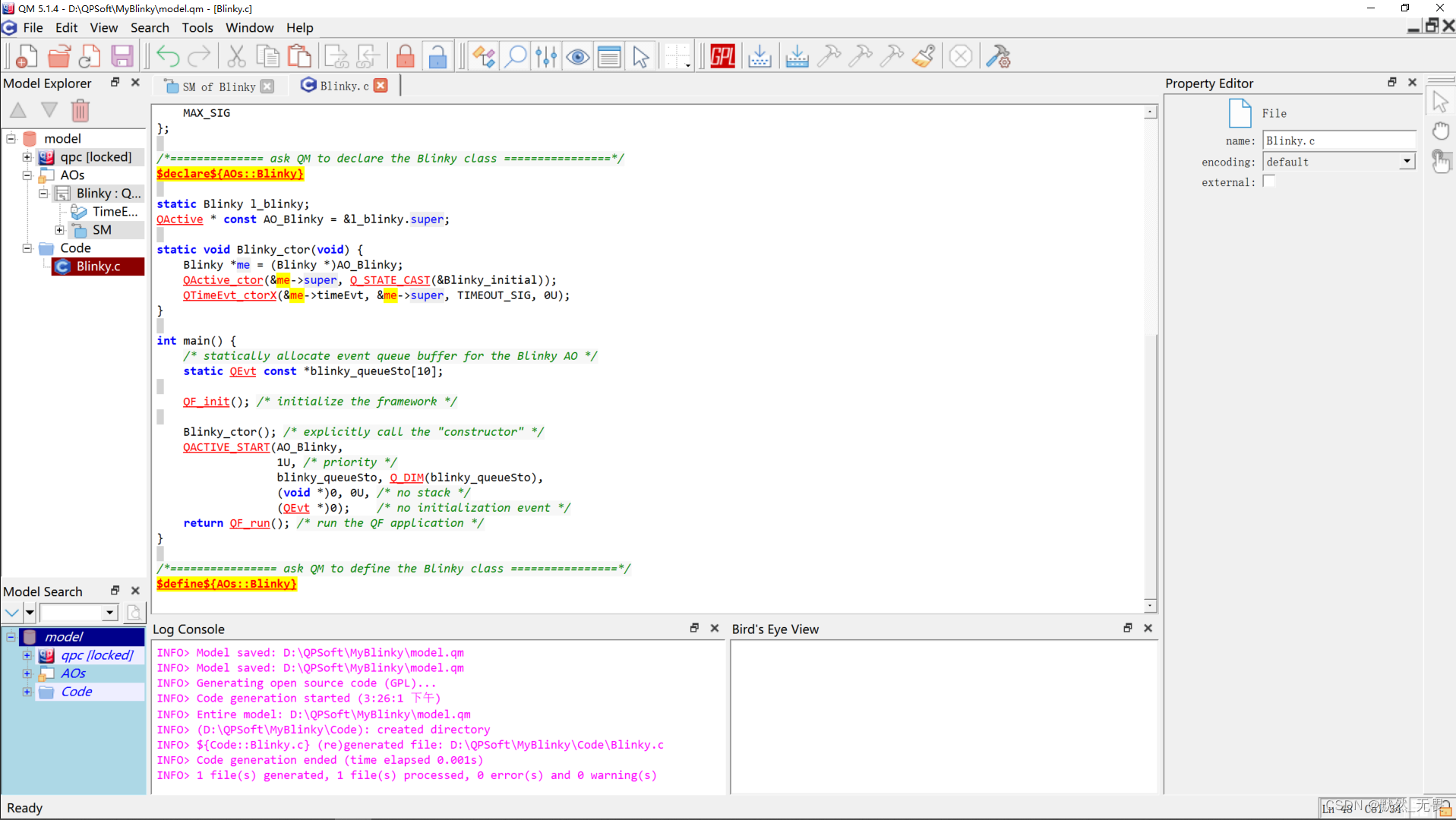Open search options arrow dropdown

click(30, 612)
